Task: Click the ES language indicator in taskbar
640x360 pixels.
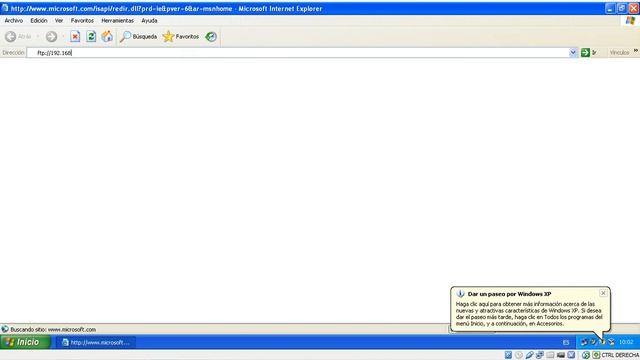Action: 566,342
